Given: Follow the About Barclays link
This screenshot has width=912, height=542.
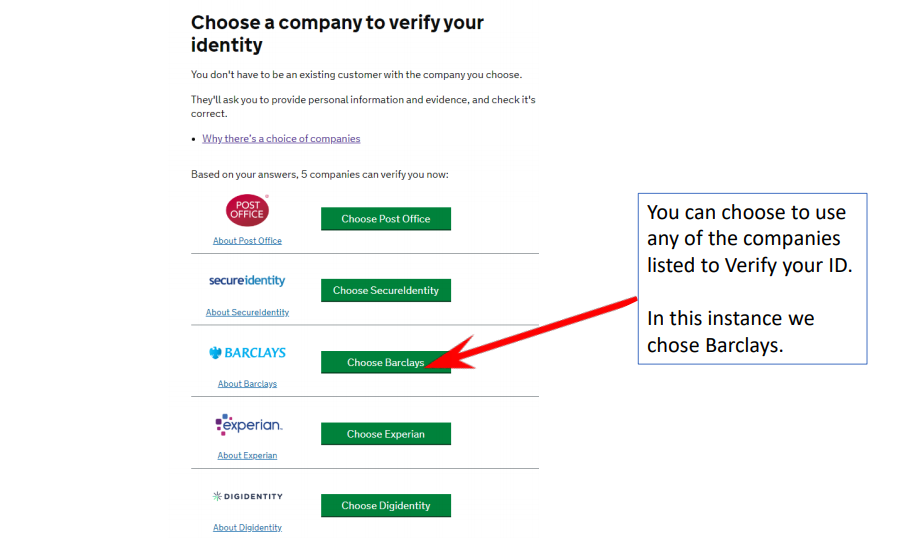Looking at the screenshot, I should tap(247, 384).
